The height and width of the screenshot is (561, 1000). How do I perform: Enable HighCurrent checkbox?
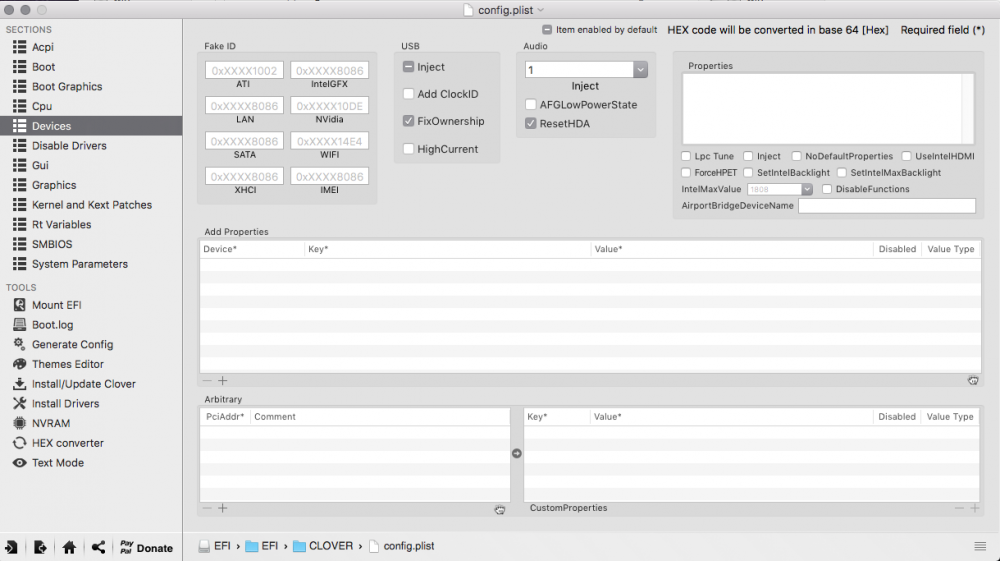pyautogui.click(x=408, y=149)
